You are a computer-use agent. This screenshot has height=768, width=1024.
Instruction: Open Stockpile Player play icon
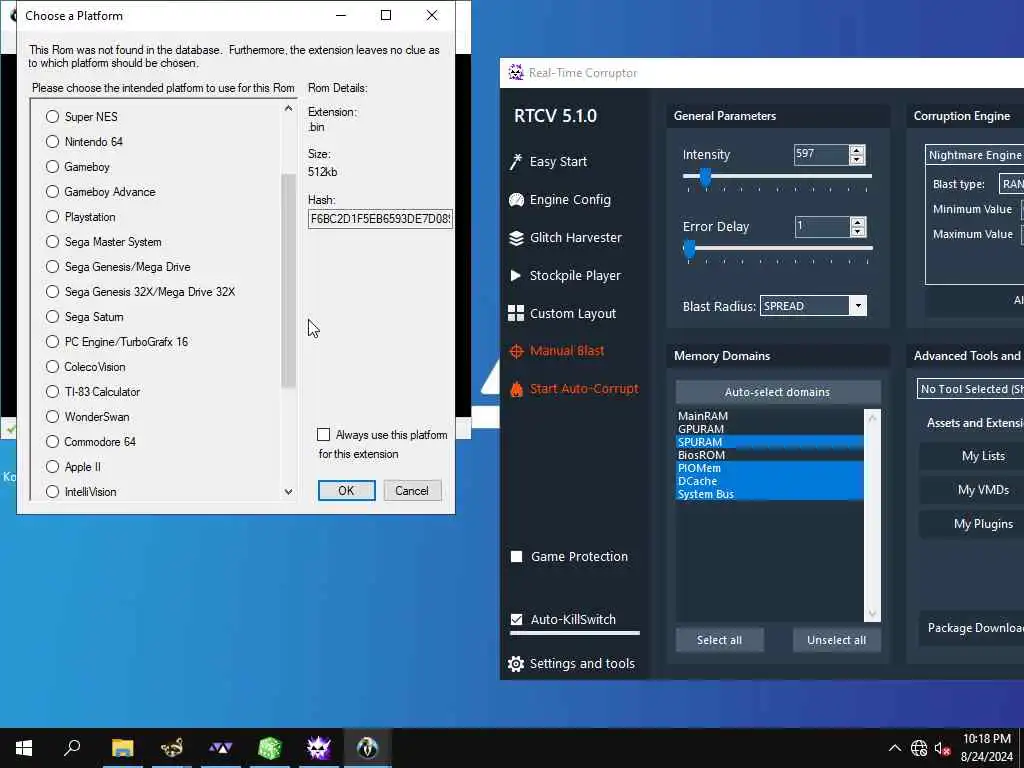point(515,276)
